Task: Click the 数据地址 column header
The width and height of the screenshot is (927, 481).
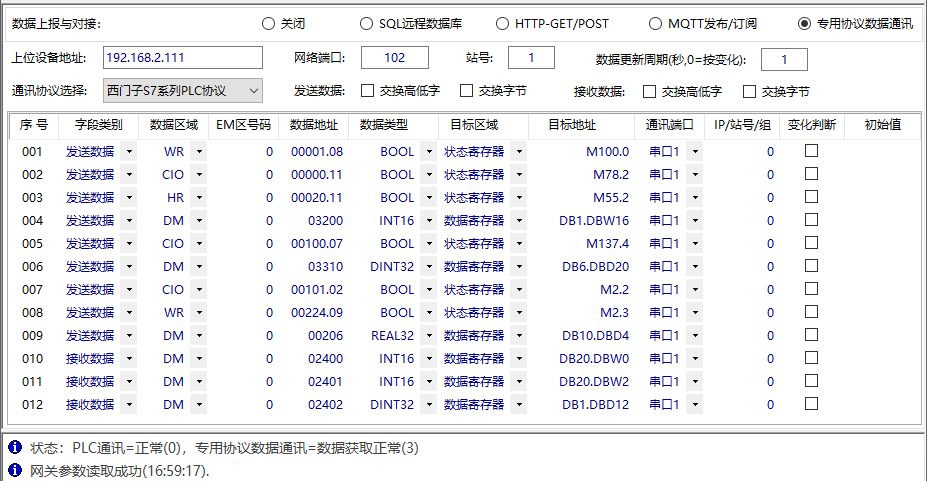Action: pos(313,126)
